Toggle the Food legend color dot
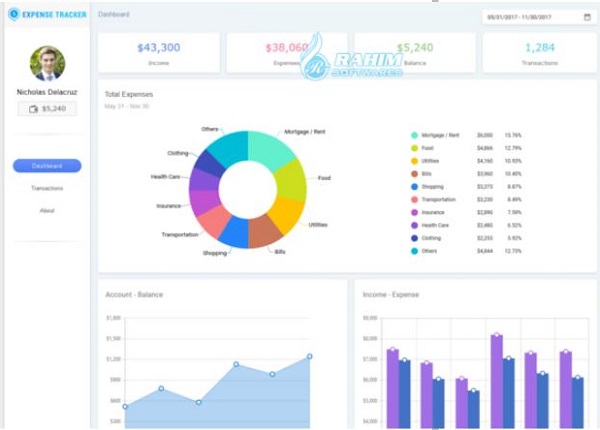600x430 pixels. 414,148
